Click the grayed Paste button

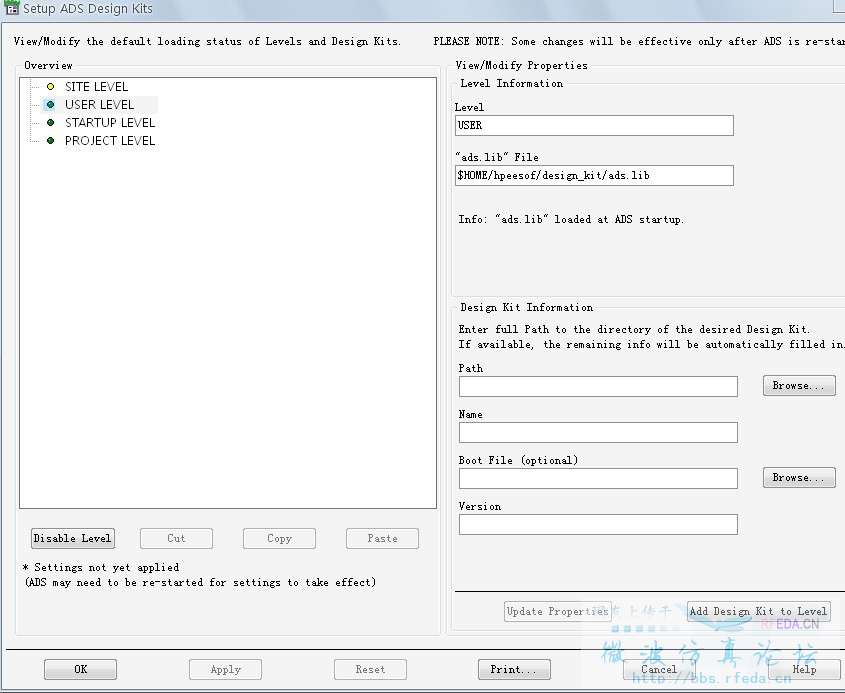[x=382, y=538]
